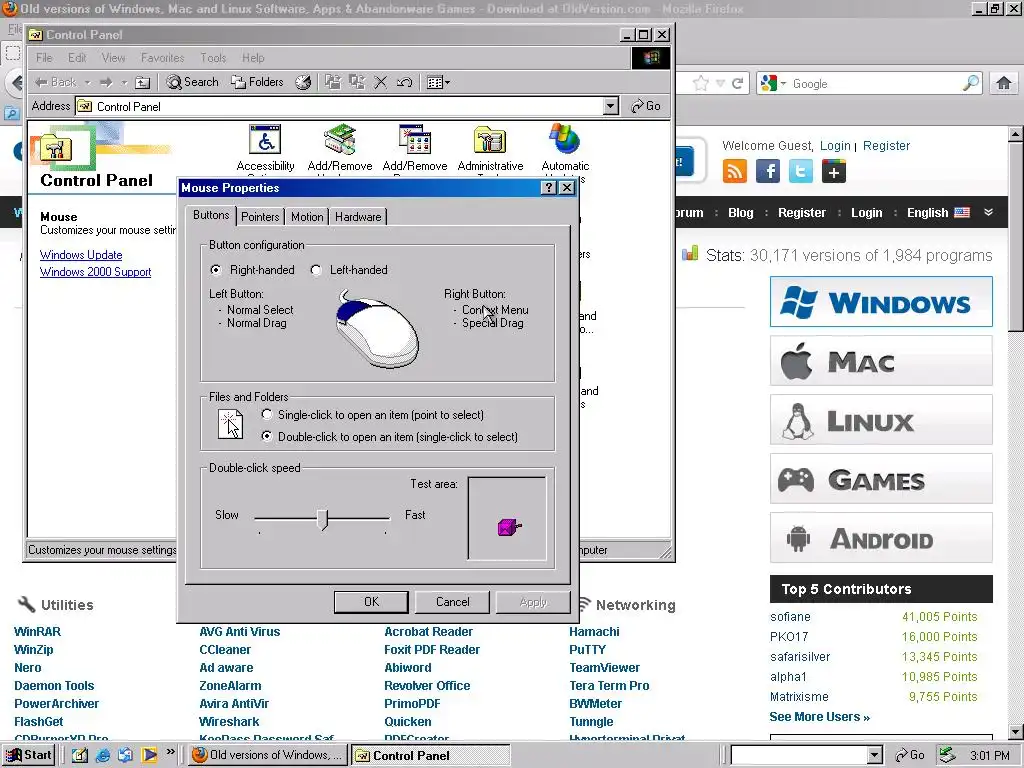Screen dimensions: 1024x768
Task: Select Double-click to open an item option
Action: coord(266,436)
